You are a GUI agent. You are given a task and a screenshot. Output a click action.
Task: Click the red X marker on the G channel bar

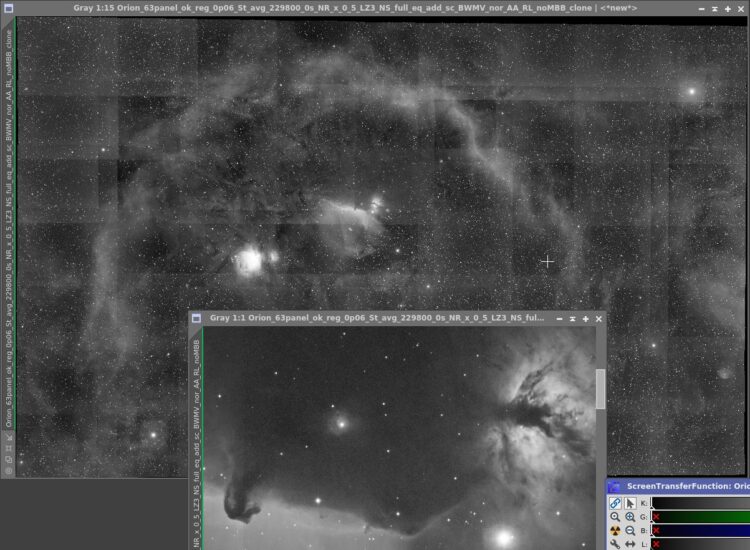pyautogui.click(x=656, y=517)
